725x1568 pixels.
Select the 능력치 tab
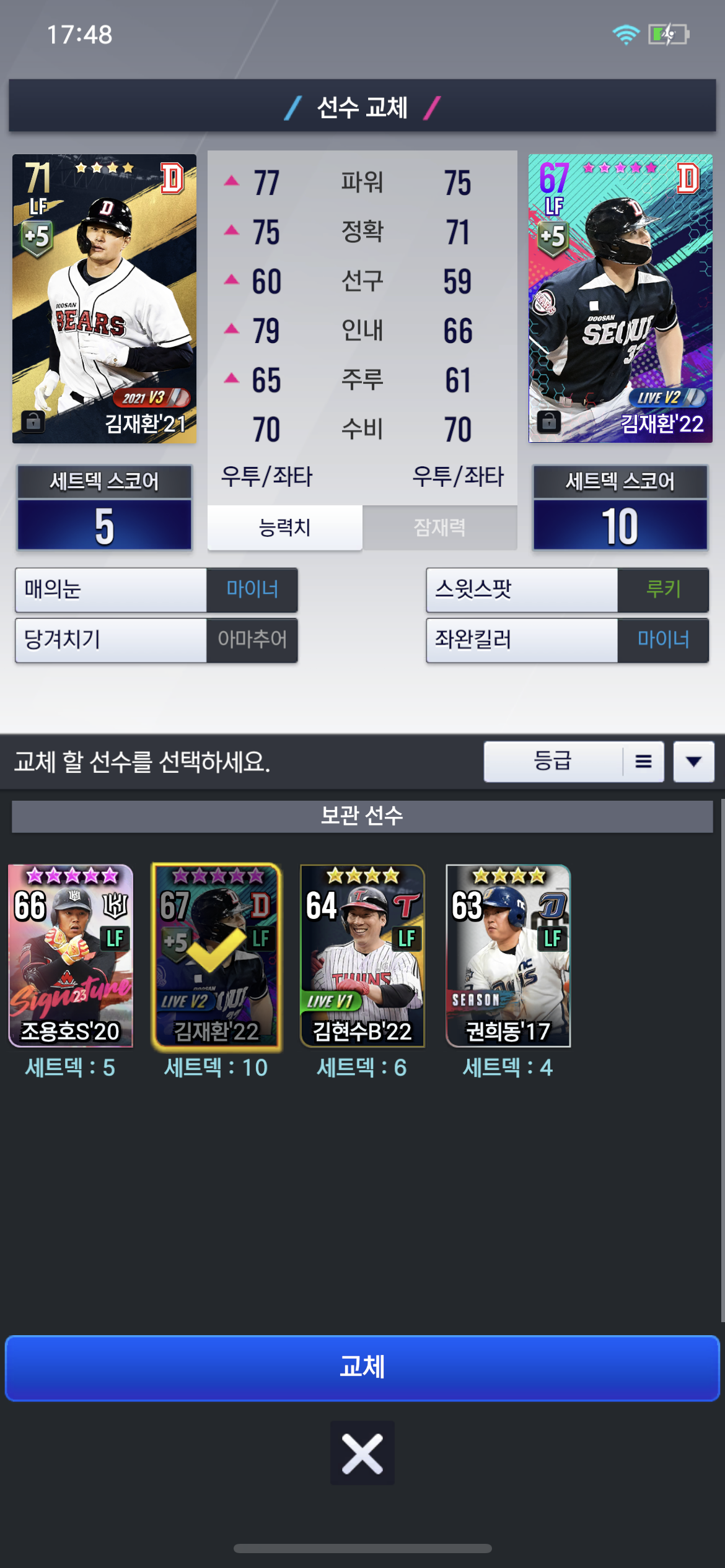284,528
